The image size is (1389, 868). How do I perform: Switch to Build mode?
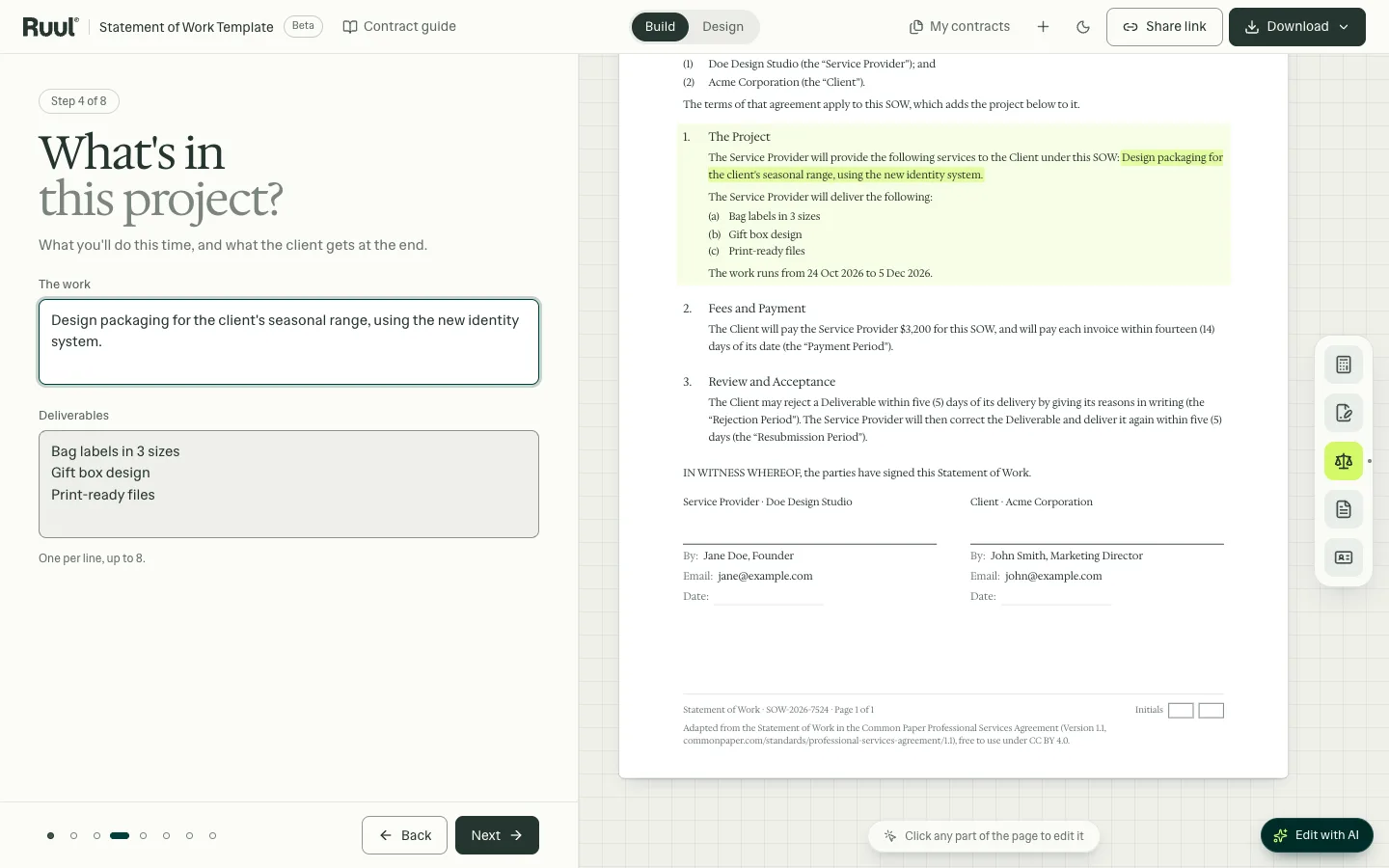tap(660, 27)
